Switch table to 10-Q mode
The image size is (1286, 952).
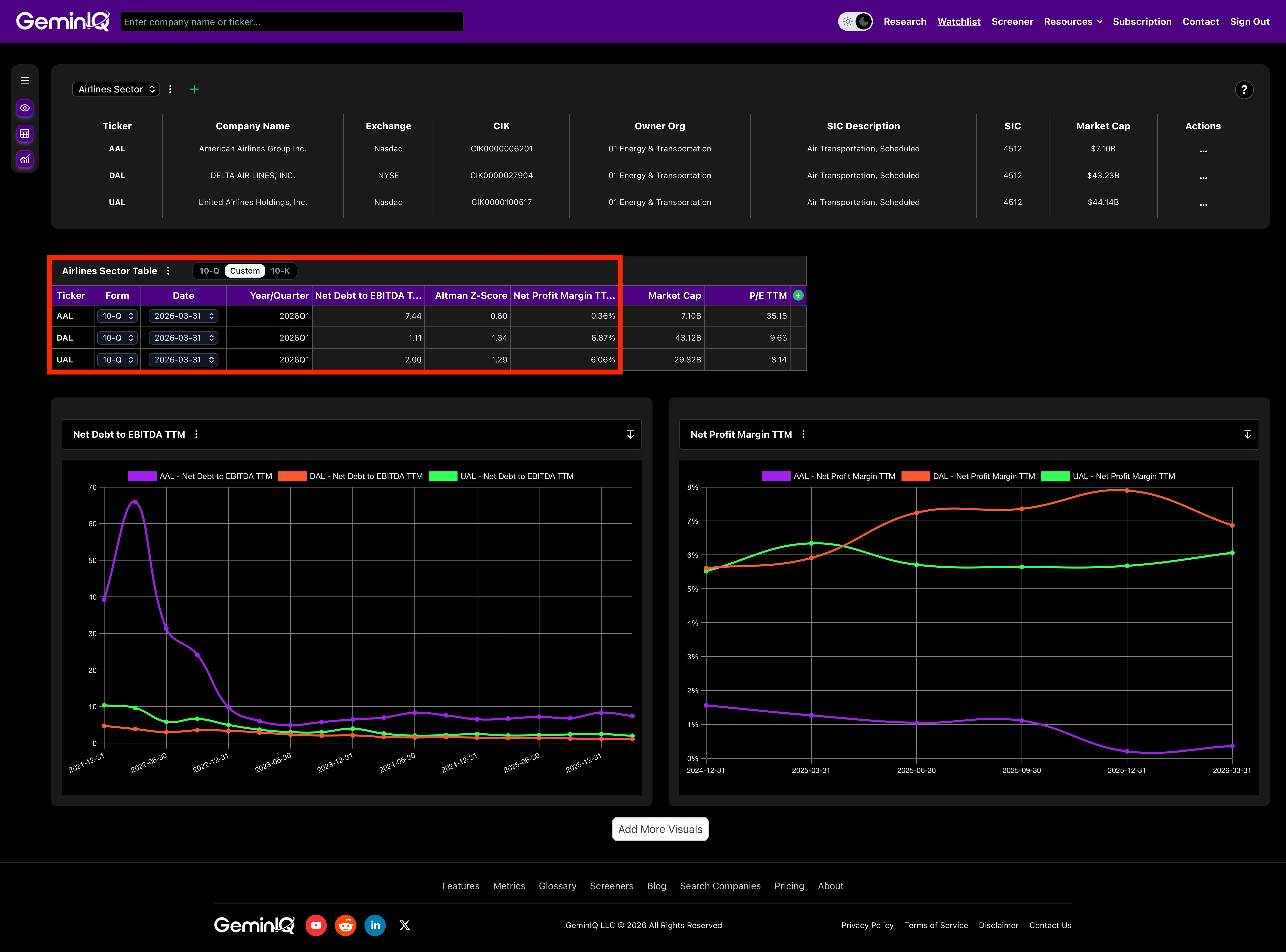coord(209,271)
